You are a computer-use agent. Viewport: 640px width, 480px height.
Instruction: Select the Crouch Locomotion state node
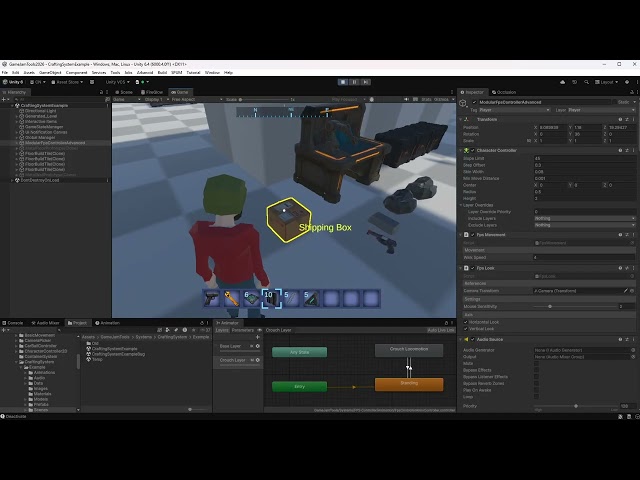[409, 350]
